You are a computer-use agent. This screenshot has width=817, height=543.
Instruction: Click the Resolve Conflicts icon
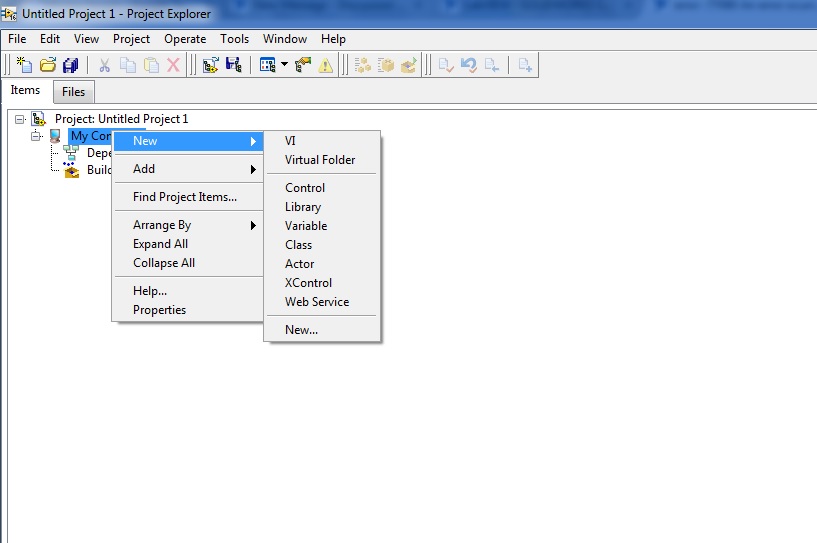tap(302, 65)
